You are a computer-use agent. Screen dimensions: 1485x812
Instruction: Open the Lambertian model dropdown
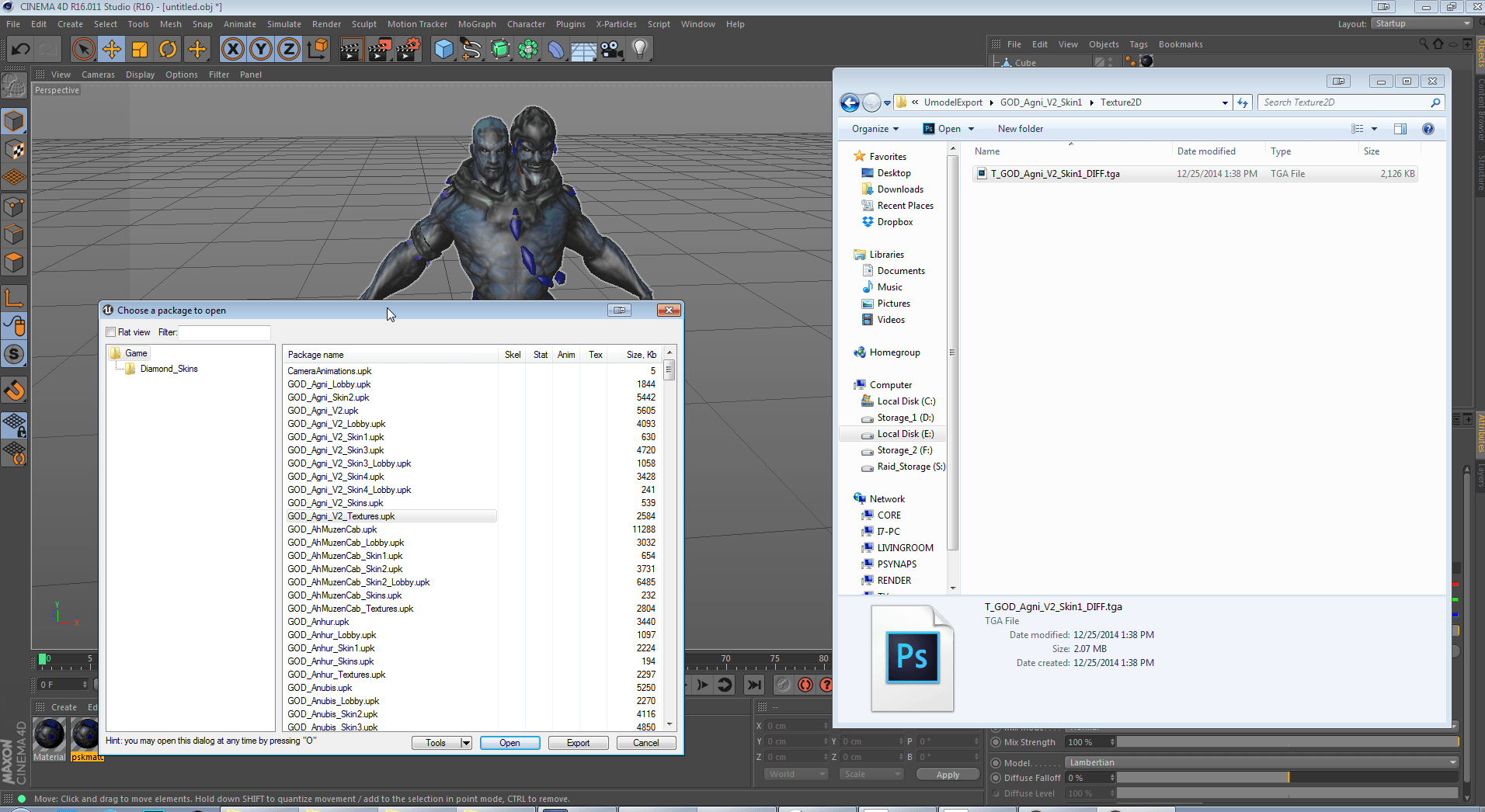click(x=1261, y=762)
